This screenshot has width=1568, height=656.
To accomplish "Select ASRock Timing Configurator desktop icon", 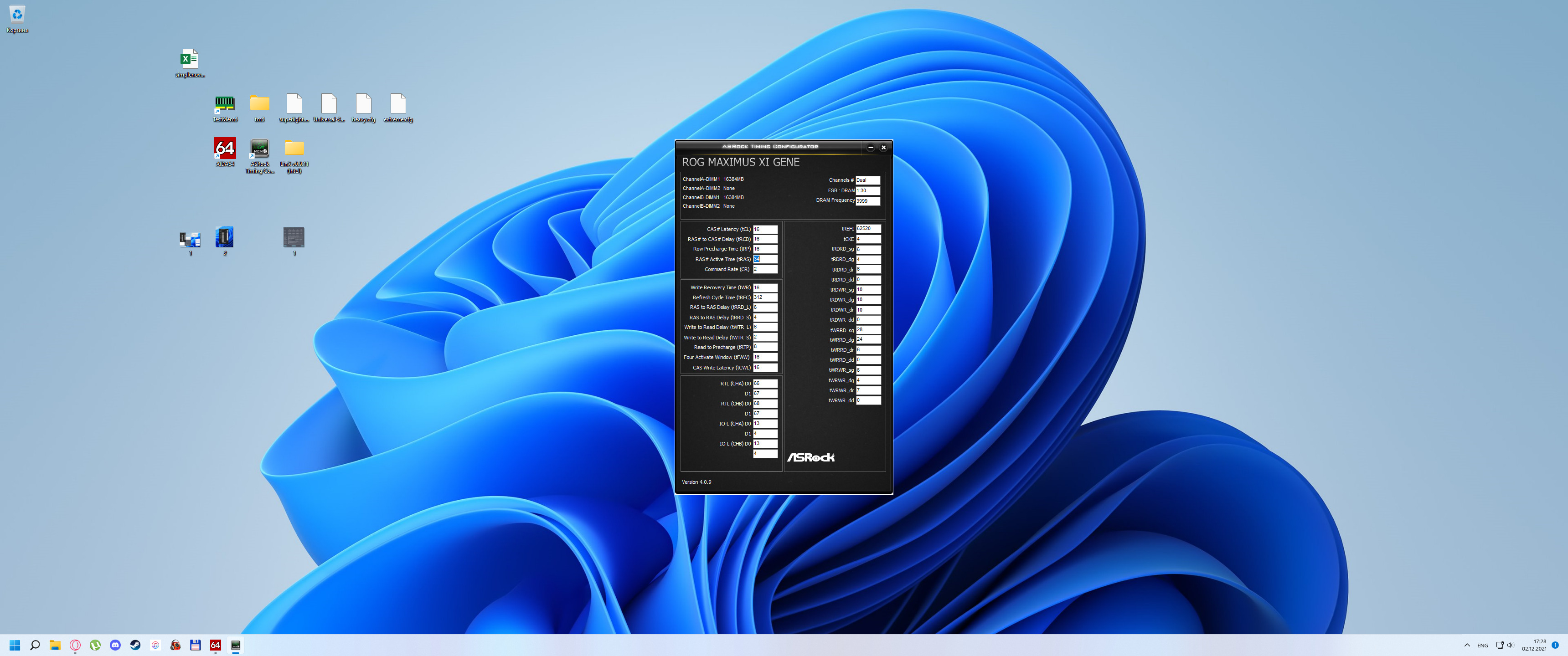I will click(x=260, y=148).
